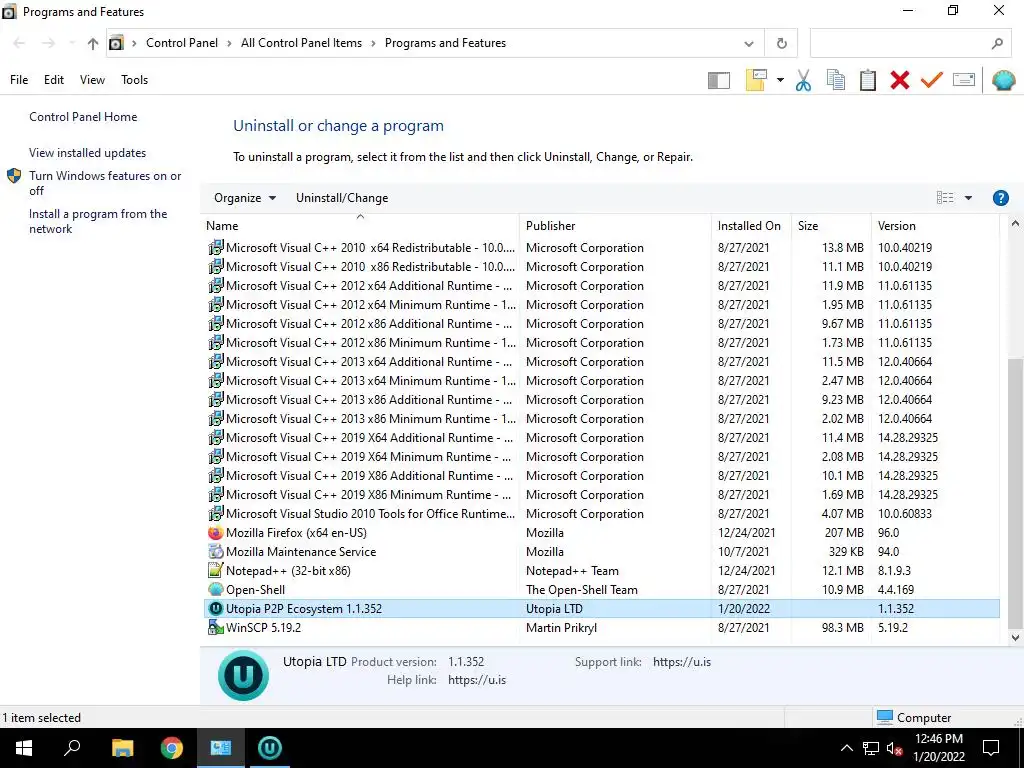Click the Cut scissors icon
This screenshot has width=1024, height=768.
click(x=803, y=80)
